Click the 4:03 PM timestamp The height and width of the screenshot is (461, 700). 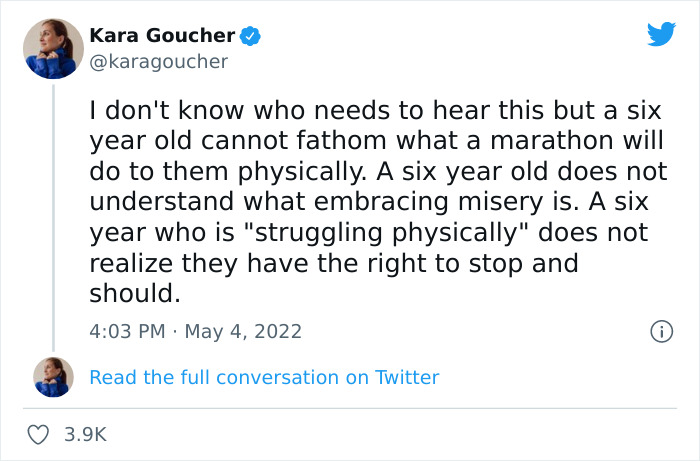tap(128, 331)
